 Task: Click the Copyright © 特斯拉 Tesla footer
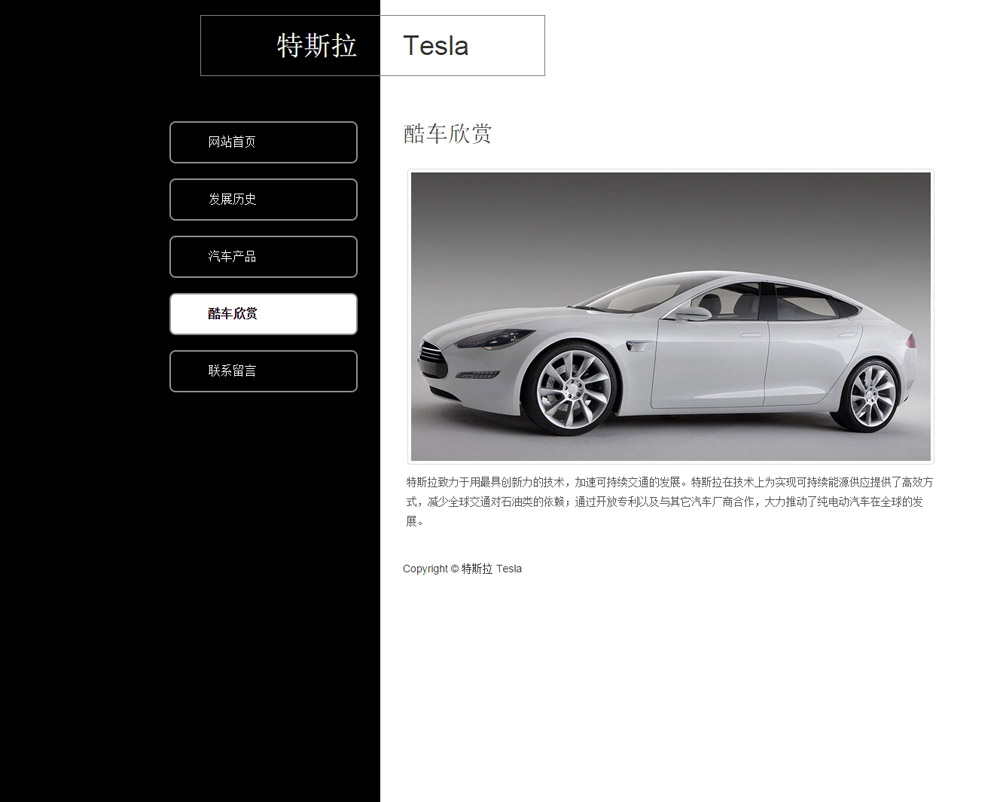pos(462,569)
